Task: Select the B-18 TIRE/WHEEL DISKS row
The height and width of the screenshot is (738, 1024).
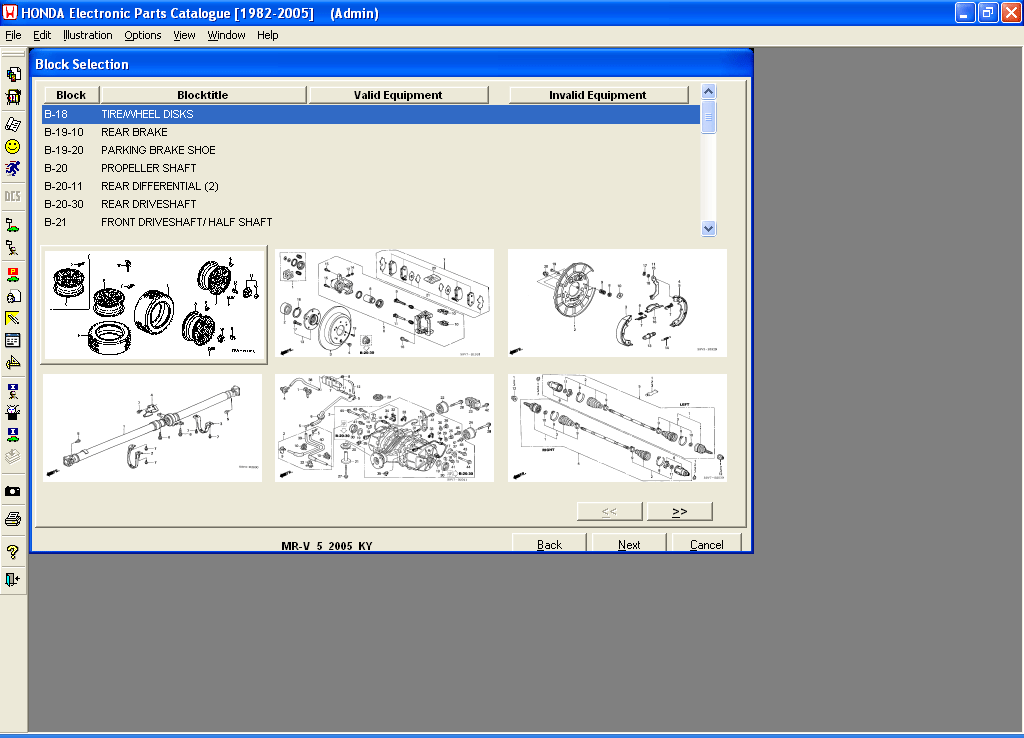Action: pos(371,114)
